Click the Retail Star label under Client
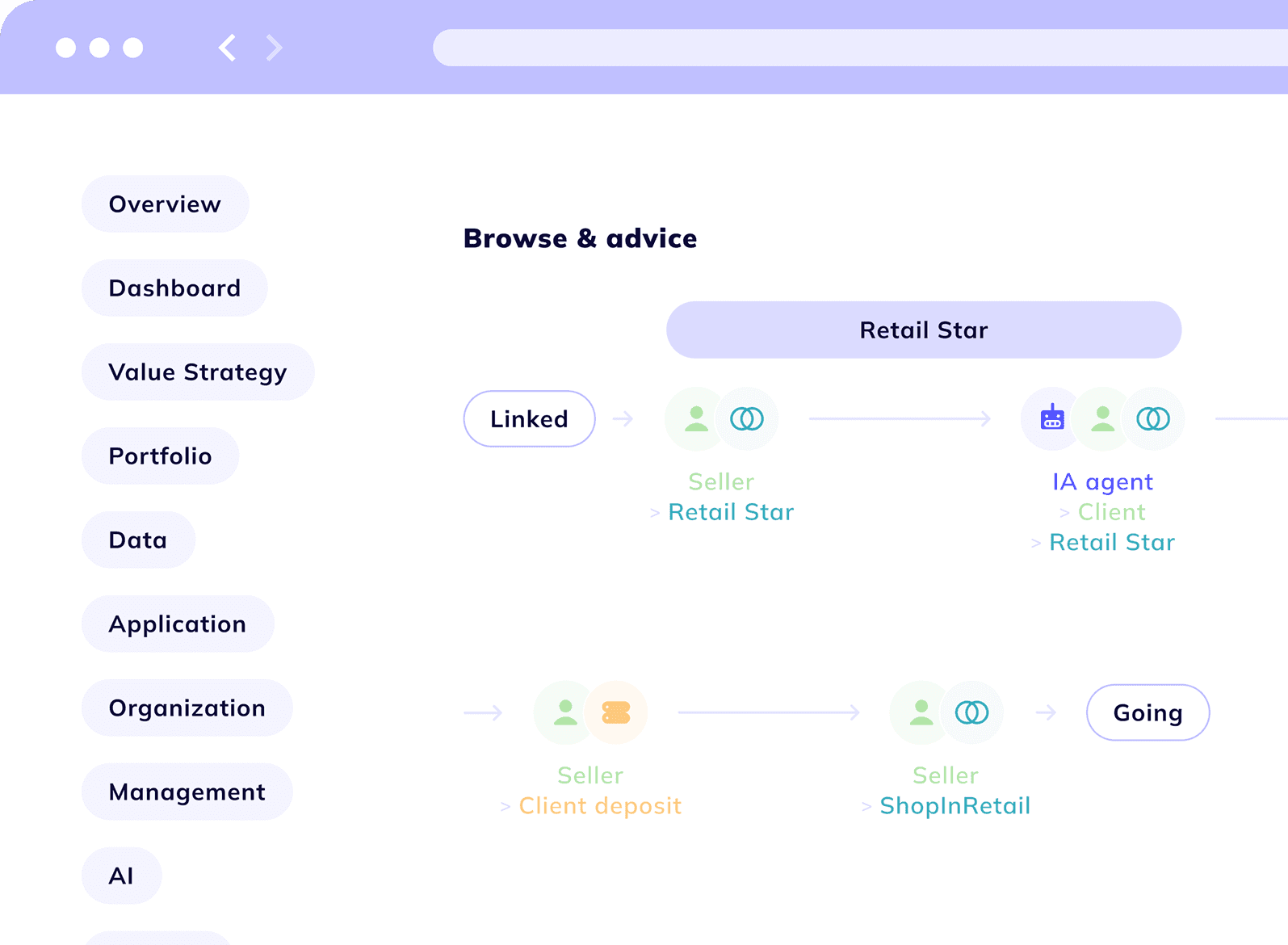Screen dimensions: 1288x945 pos(1111,542)
